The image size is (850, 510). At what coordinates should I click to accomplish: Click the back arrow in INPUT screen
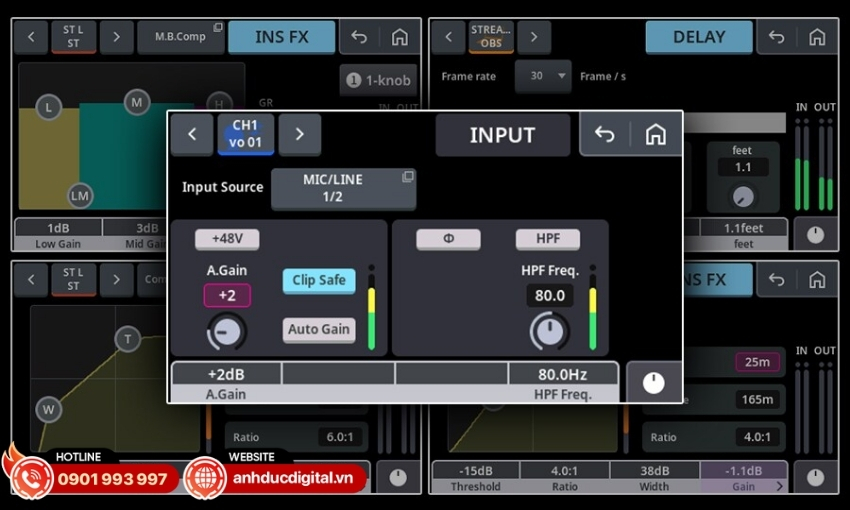click(604, 134)
